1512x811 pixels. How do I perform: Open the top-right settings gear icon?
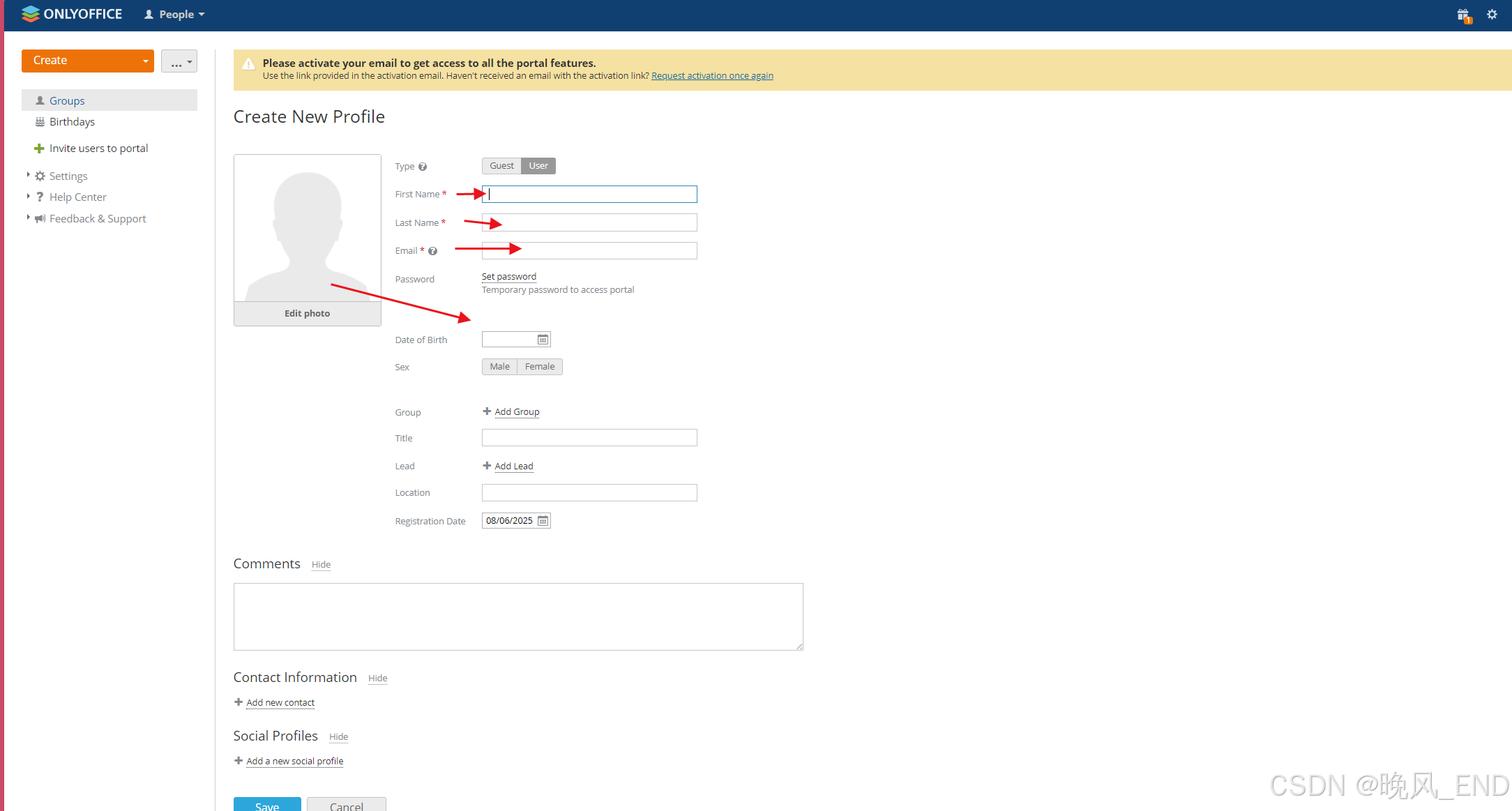click(1492, 15)
